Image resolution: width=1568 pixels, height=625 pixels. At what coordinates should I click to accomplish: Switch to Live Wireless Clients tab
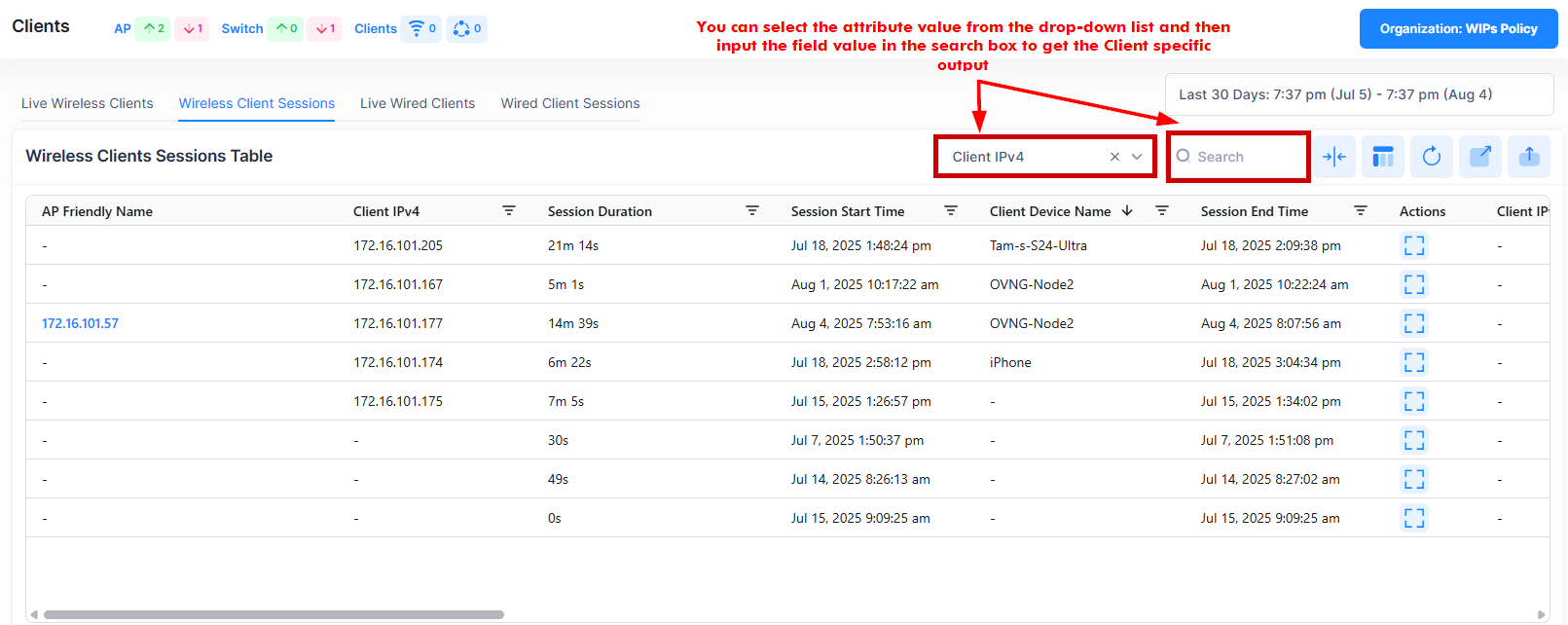(x=88, y=103)
